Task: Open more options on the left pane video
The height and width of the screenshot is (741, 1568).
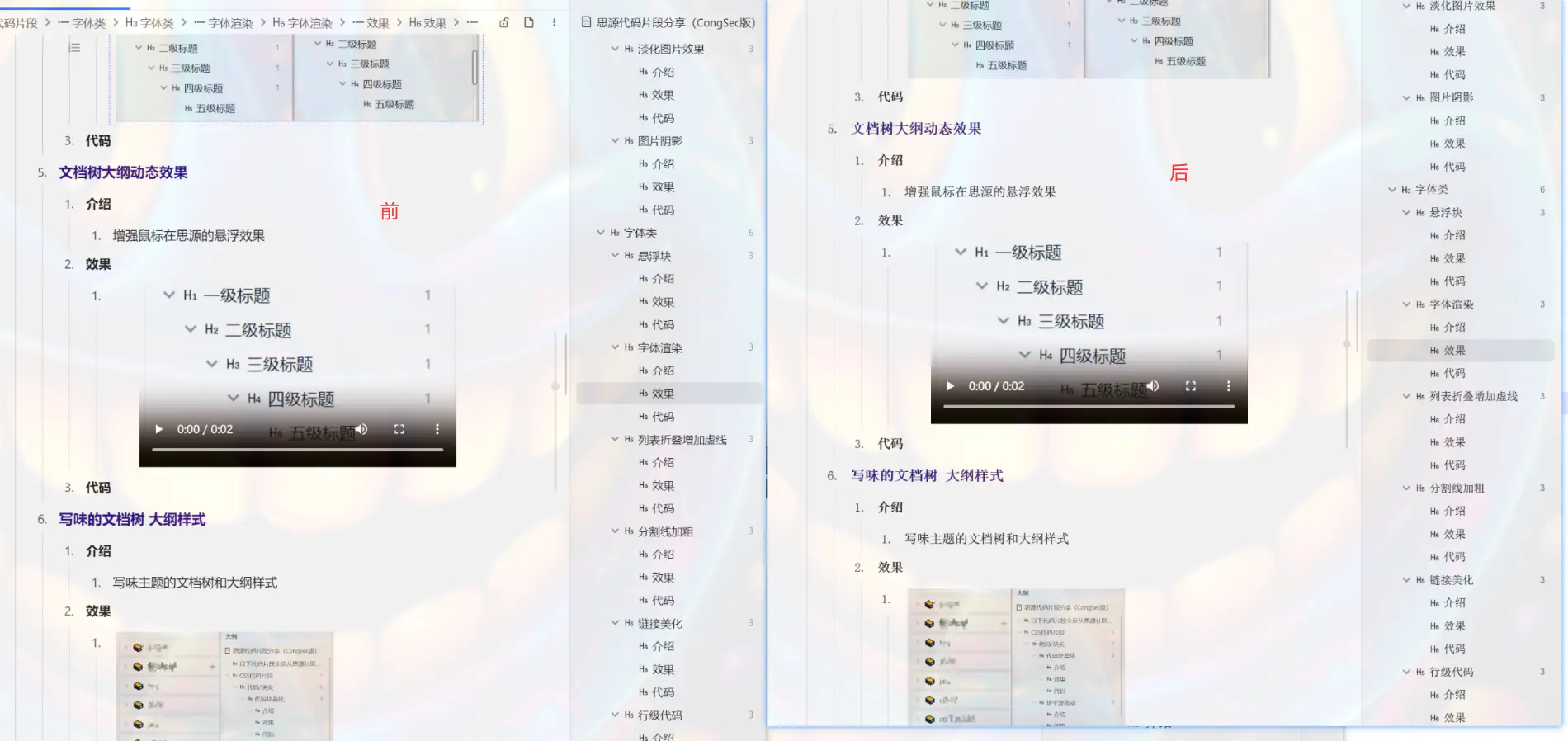Action: tap(437, 429)
